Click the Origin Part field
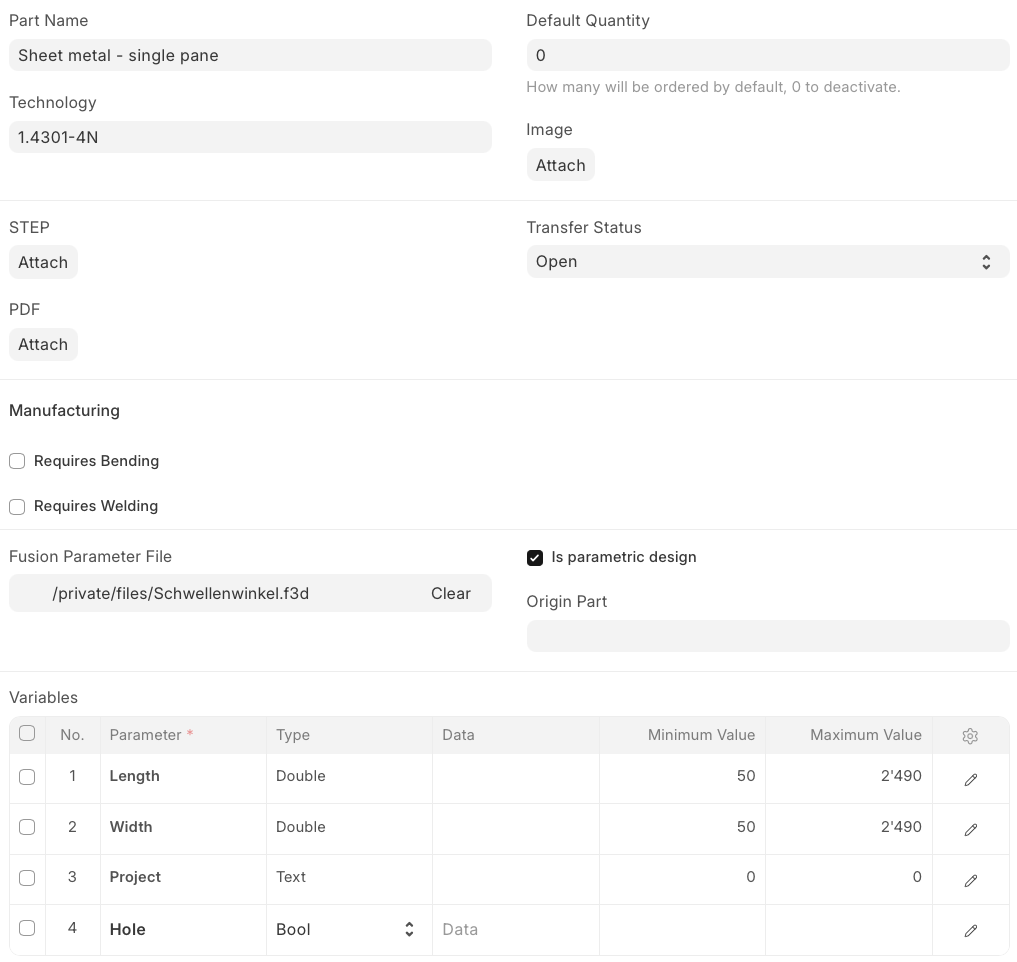This screenshot has width=1017, height=962. point(768,636)
